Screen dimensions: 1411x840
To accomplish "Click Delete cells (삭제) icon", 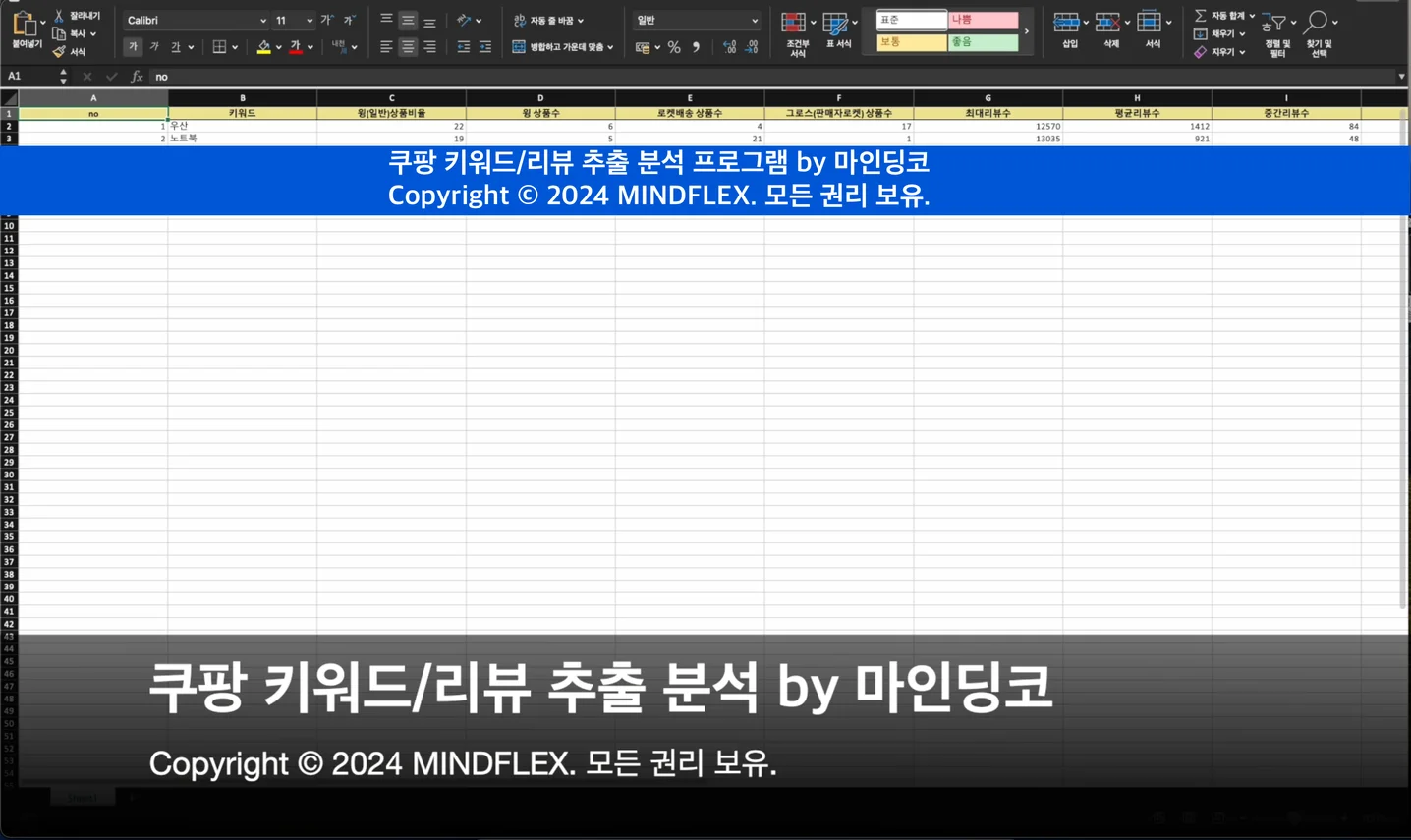I will (x=1108, y=22).
